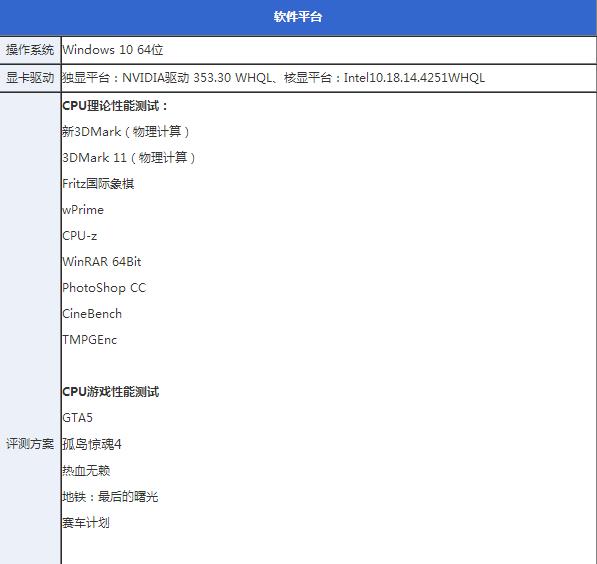This screenshot has height=564, width=597.
Task: Click the 地铁：最后的曙光 entry
Action: [110, 497]
